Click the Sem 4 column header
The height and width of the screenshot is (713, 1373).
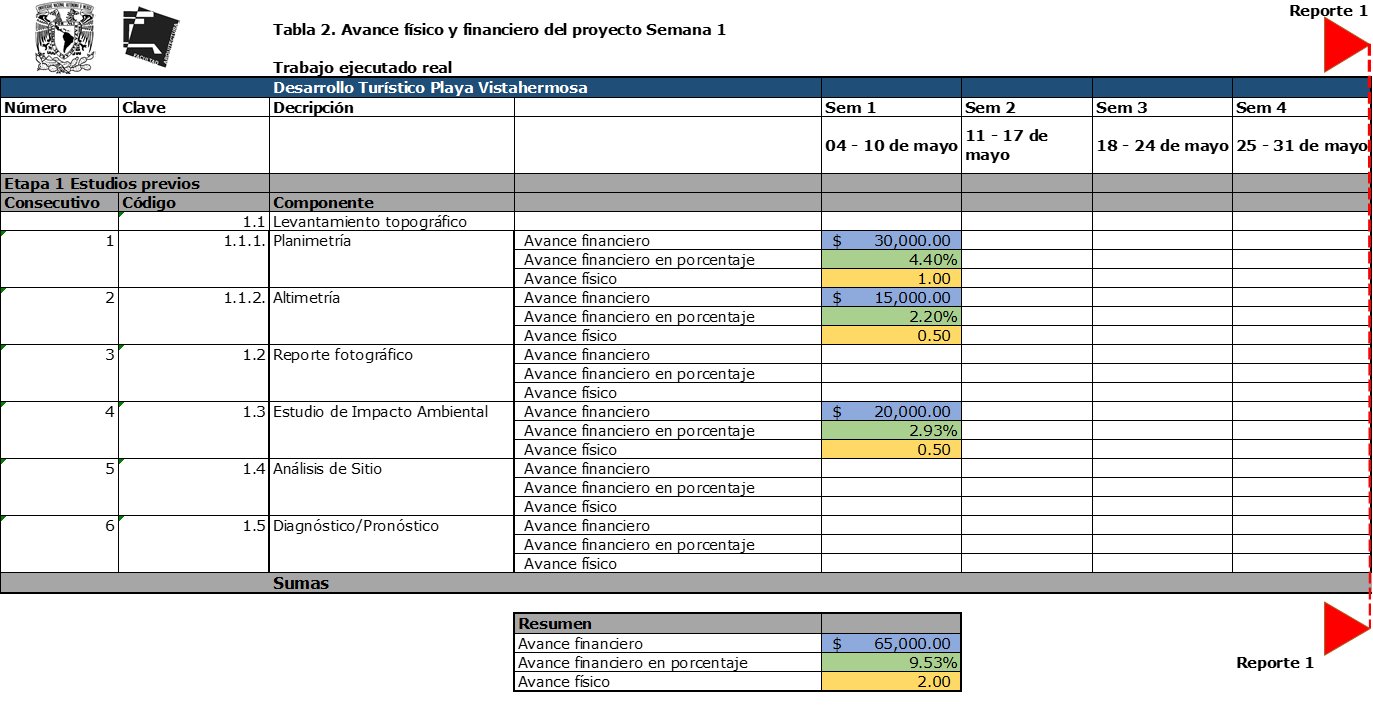1300,106
